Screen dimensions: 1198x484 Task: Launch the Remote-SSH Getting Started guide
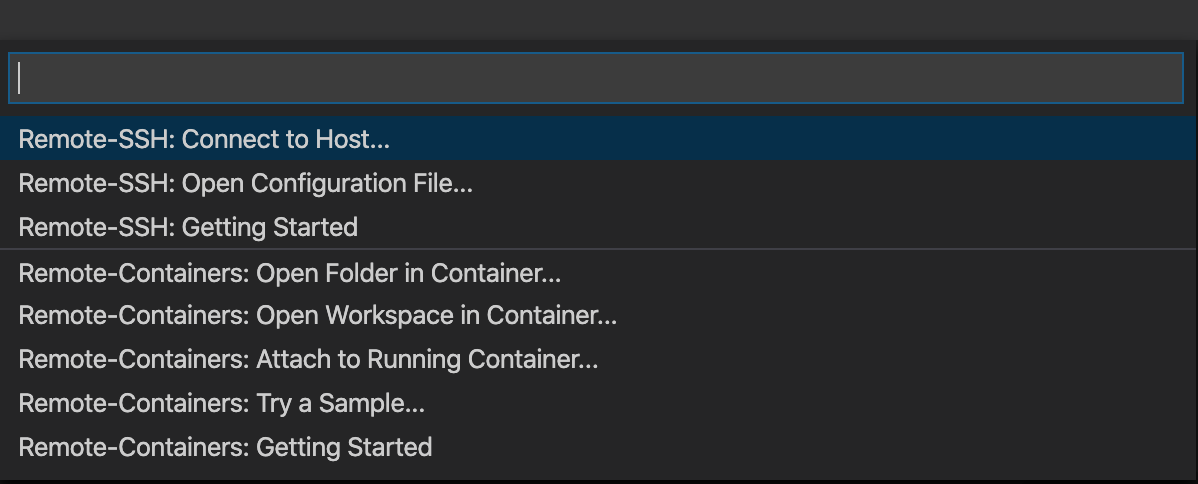pos(599,227)
